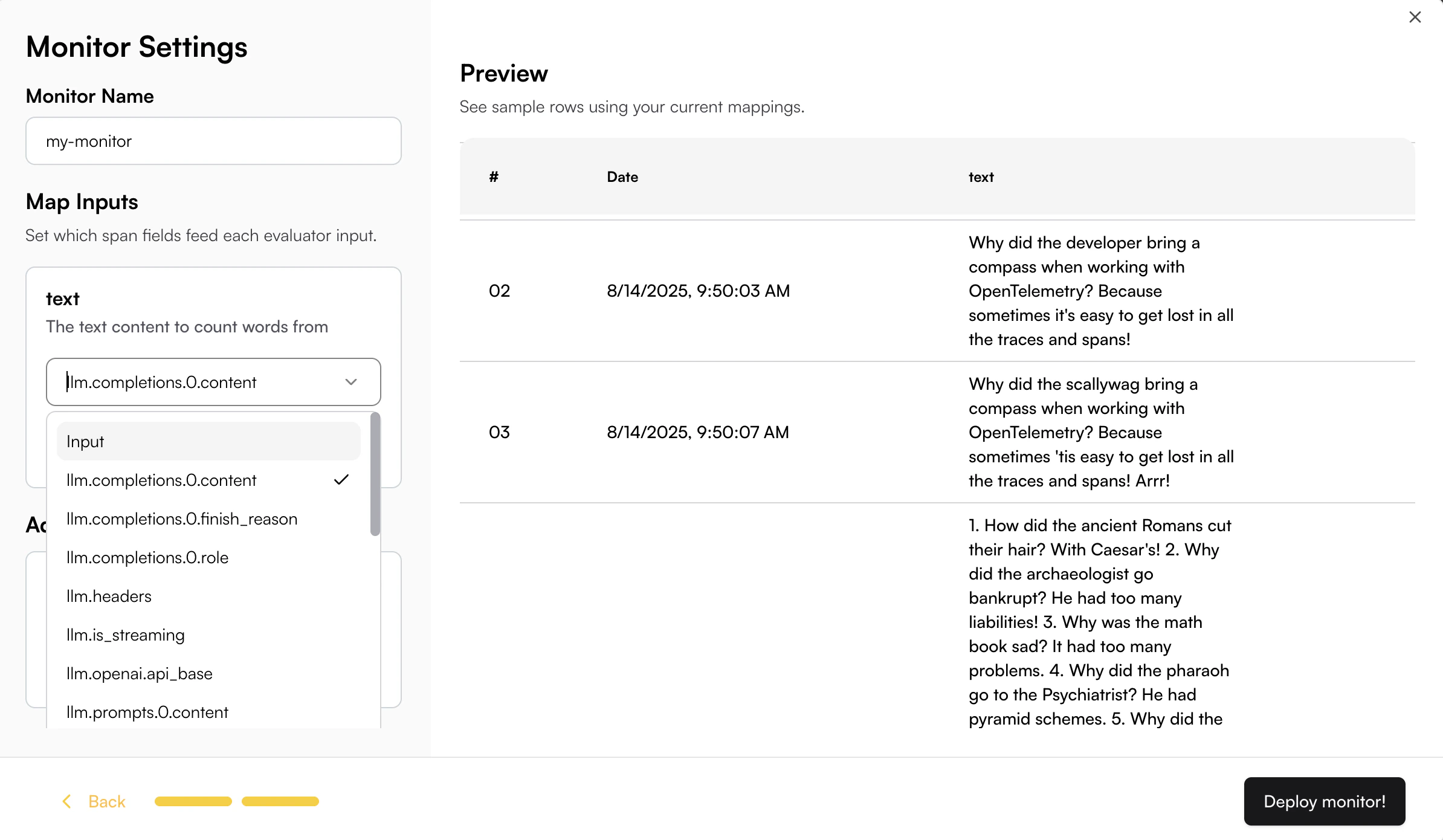Viewport: 1443px width, 840px height.
Task: Close the monitor settings dialog
Action: 1415,17
